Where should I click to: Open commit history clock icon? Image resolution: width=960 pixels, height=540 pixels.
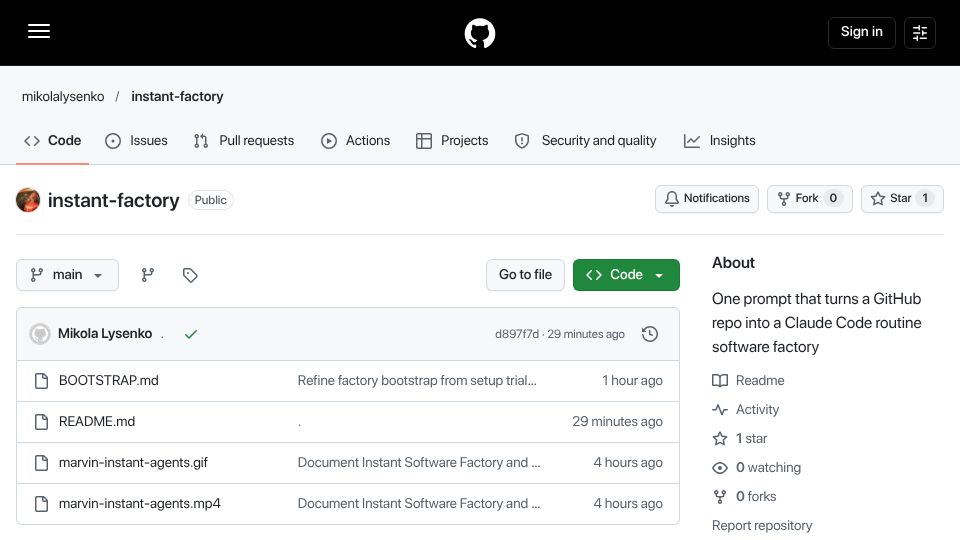tap(650, 334)
